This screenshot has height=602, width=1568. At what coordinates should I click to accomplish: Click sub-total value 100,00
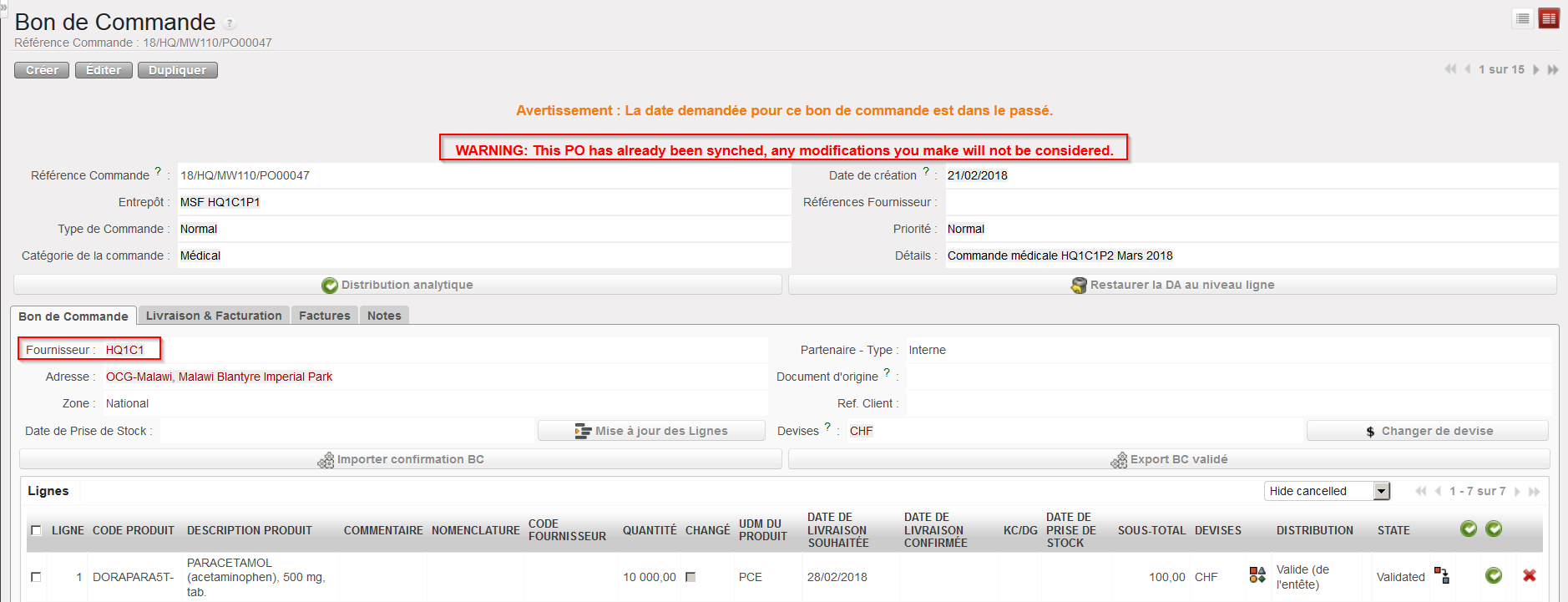1167,577
